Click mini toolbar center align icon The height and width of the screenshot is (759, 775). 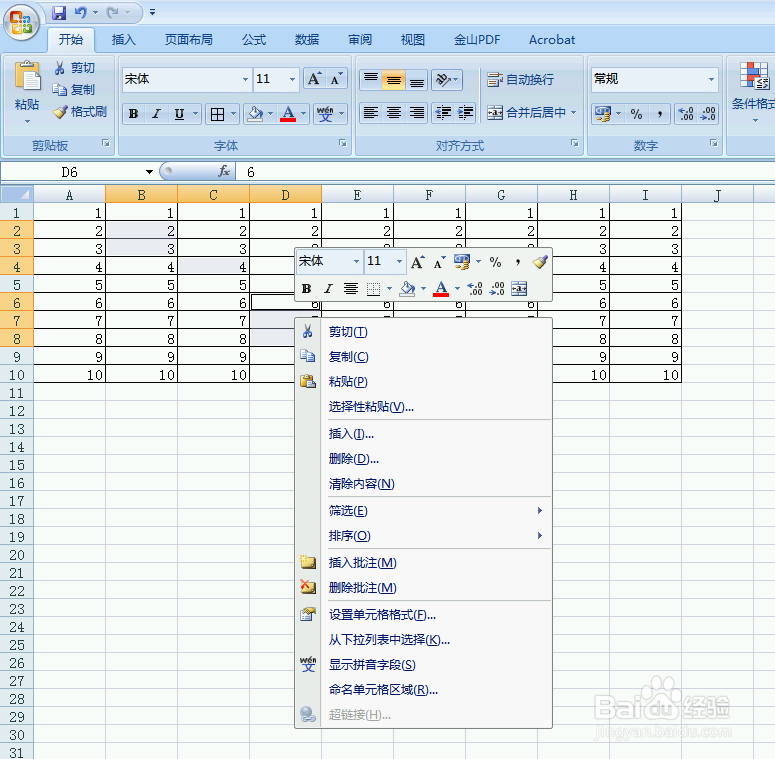(x=350, y=288)
